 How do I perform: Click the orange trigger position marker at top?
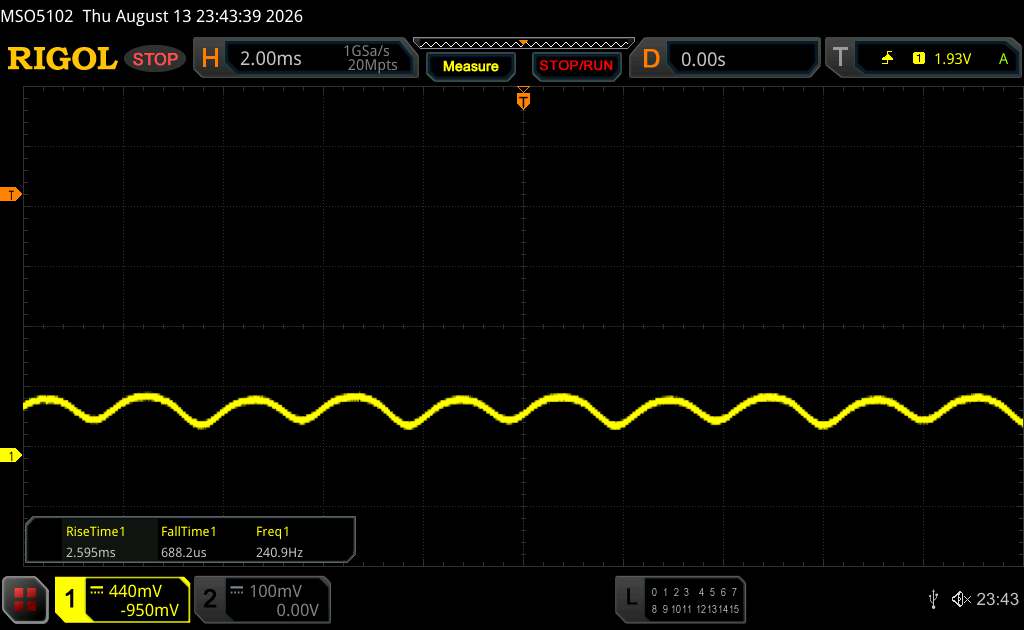click(x=523, y=99)
